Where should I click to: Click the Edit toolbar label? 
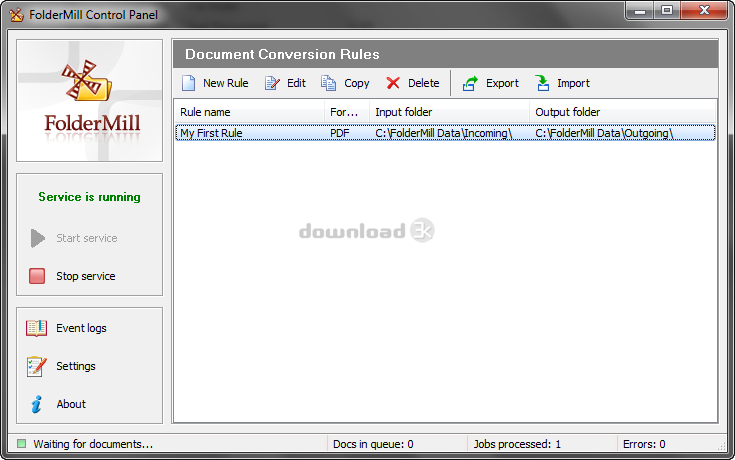[x=296, y=83]
